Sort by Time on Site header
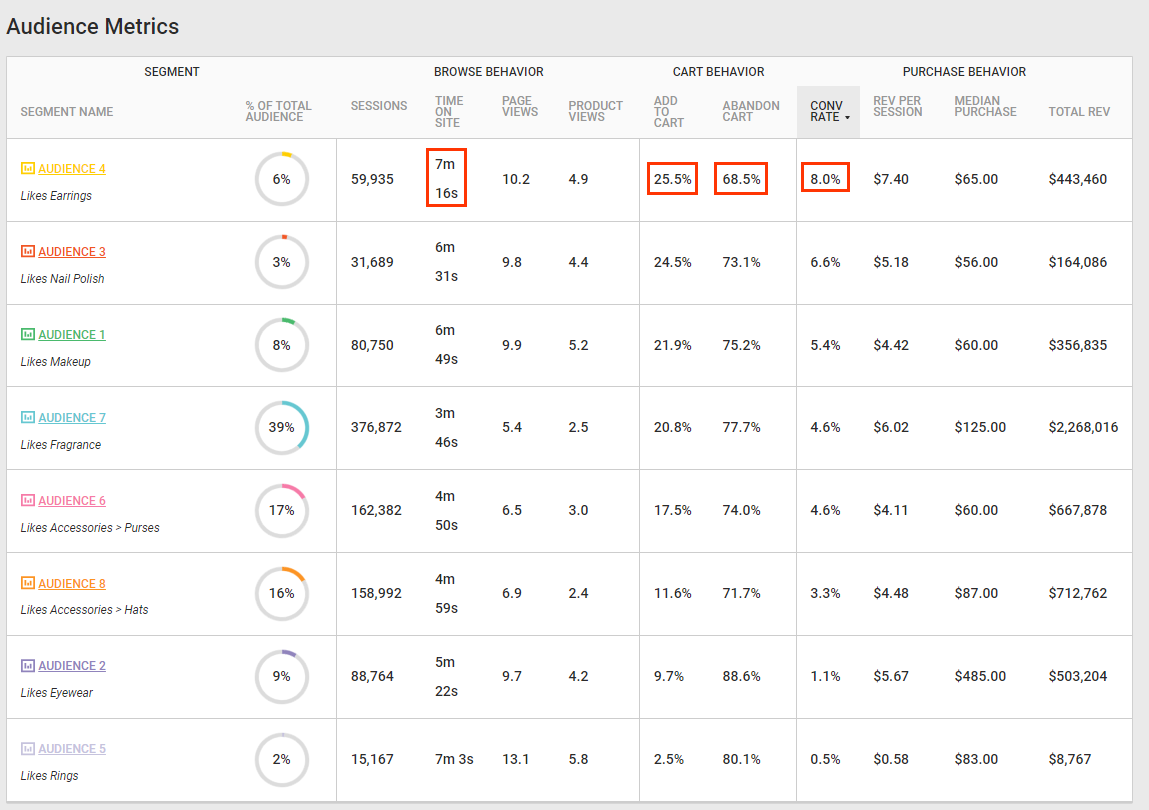The width and height of the screenshot is (1149, 810). (448, 111)
